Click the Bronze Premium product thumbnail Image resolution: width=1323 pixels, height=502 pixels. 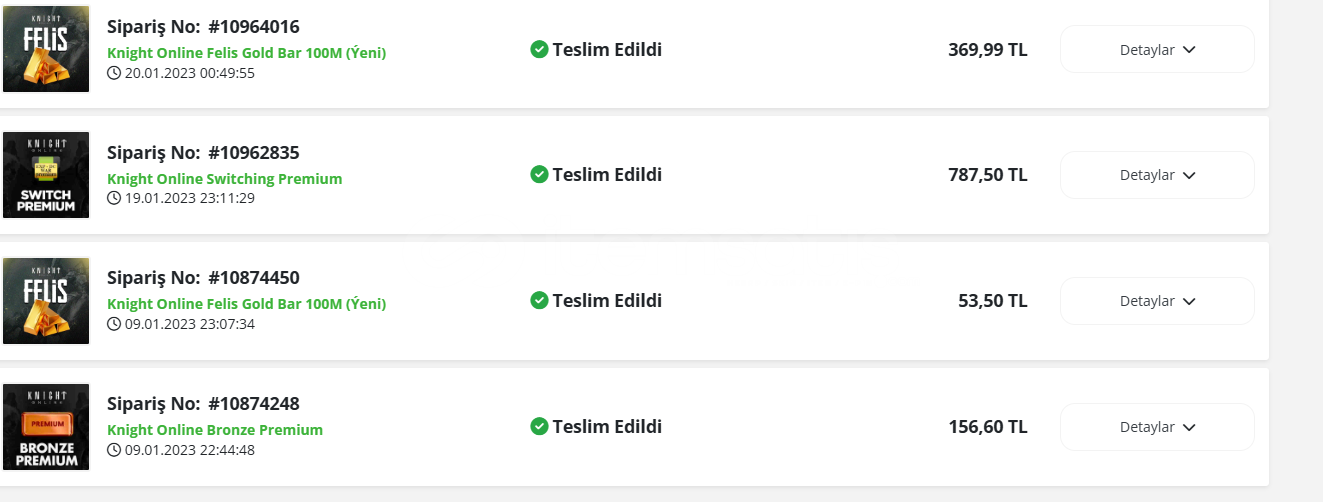(46, 427)
